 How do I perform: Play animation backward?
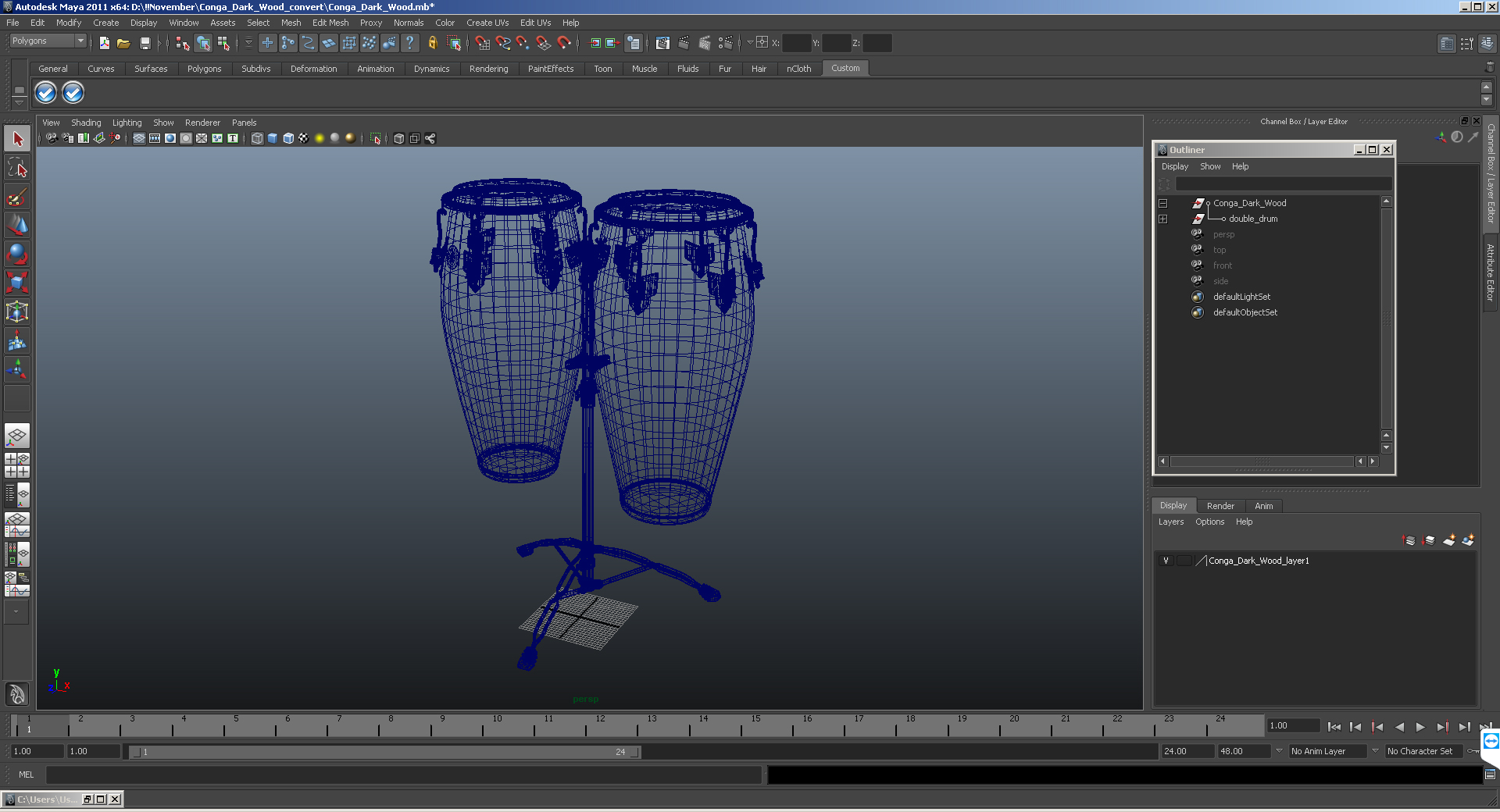1398,727
